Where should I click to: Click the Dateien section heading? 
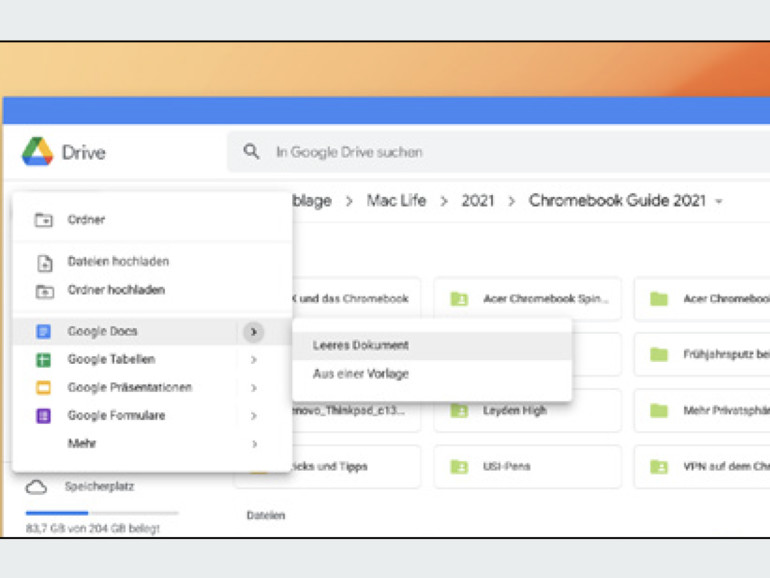pos(266,515)
